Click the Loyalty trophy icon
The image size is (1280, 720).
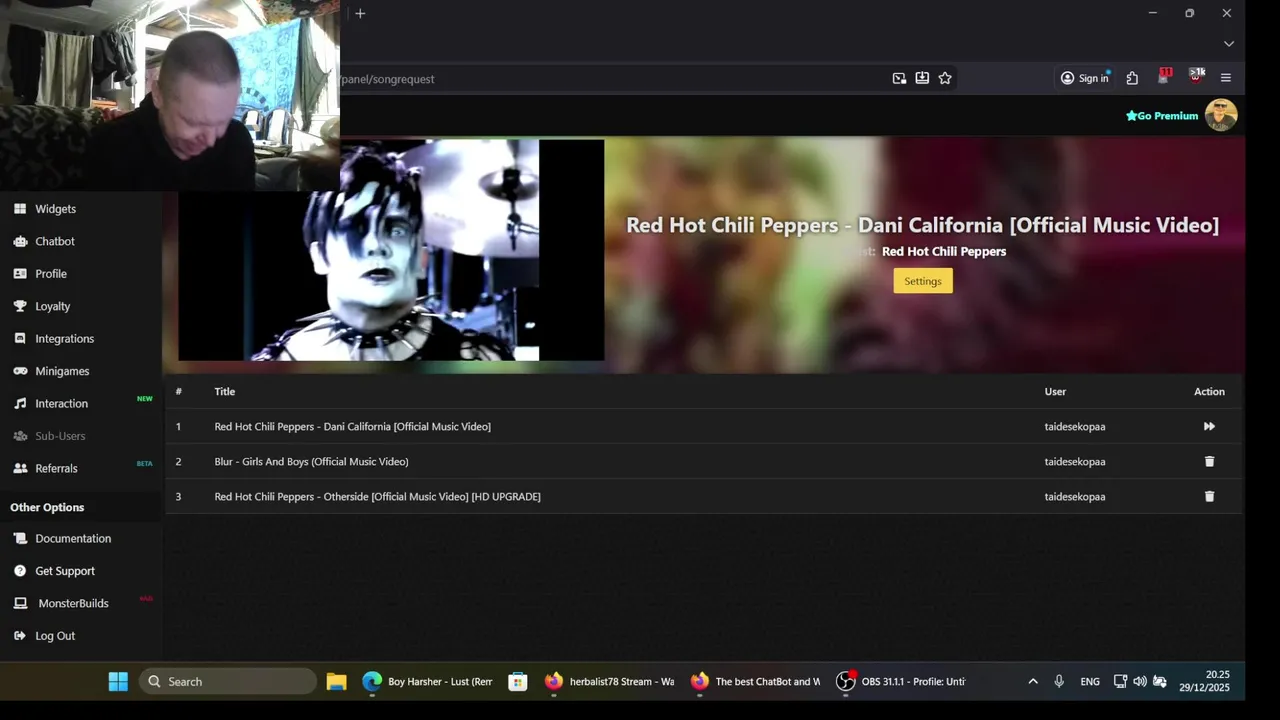20,306
